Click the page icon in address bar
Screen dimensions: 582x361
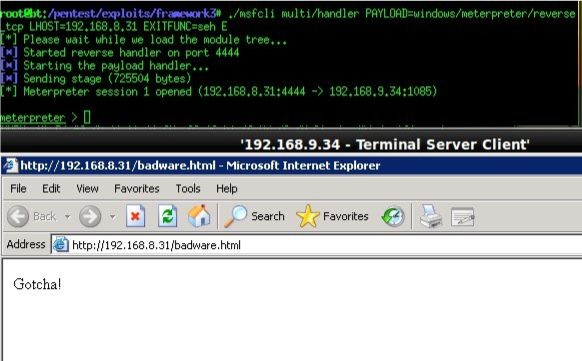[61, 245]
